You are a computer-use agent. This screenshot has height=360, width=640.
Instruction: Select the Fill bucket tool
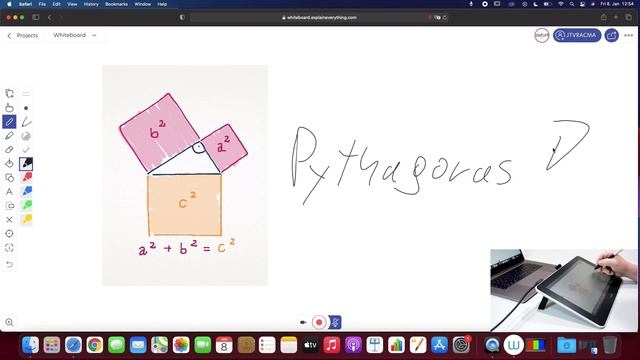click(9, 163)
